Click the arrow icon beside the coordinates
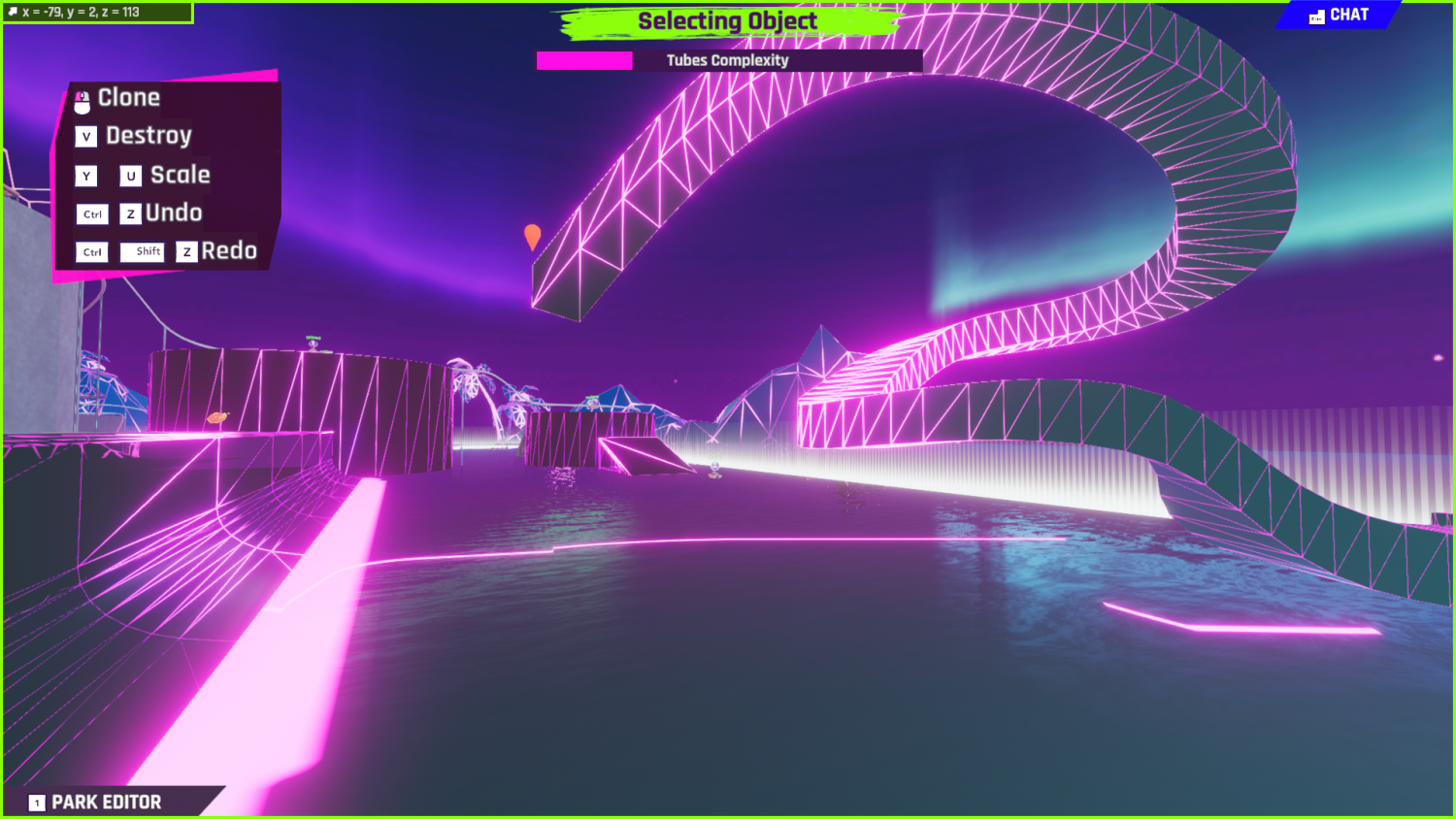Image resolution: width=1456 pixels, height=819 pixels. (13, 12)
